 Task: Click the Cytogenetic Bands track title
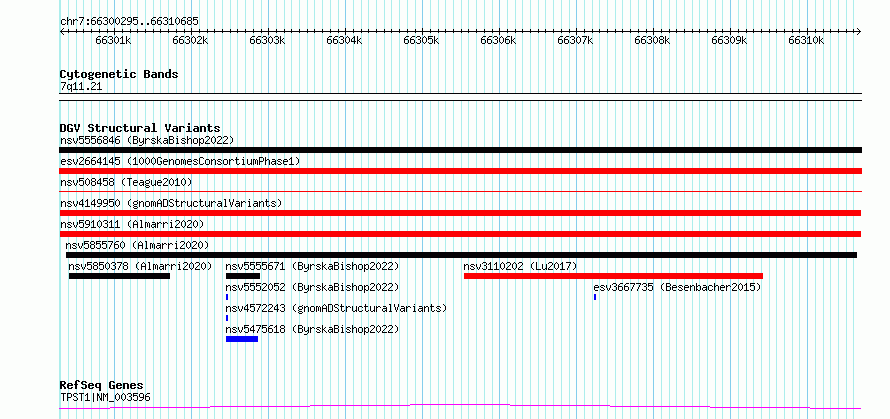pyautogui.click(x=119, y=74)
